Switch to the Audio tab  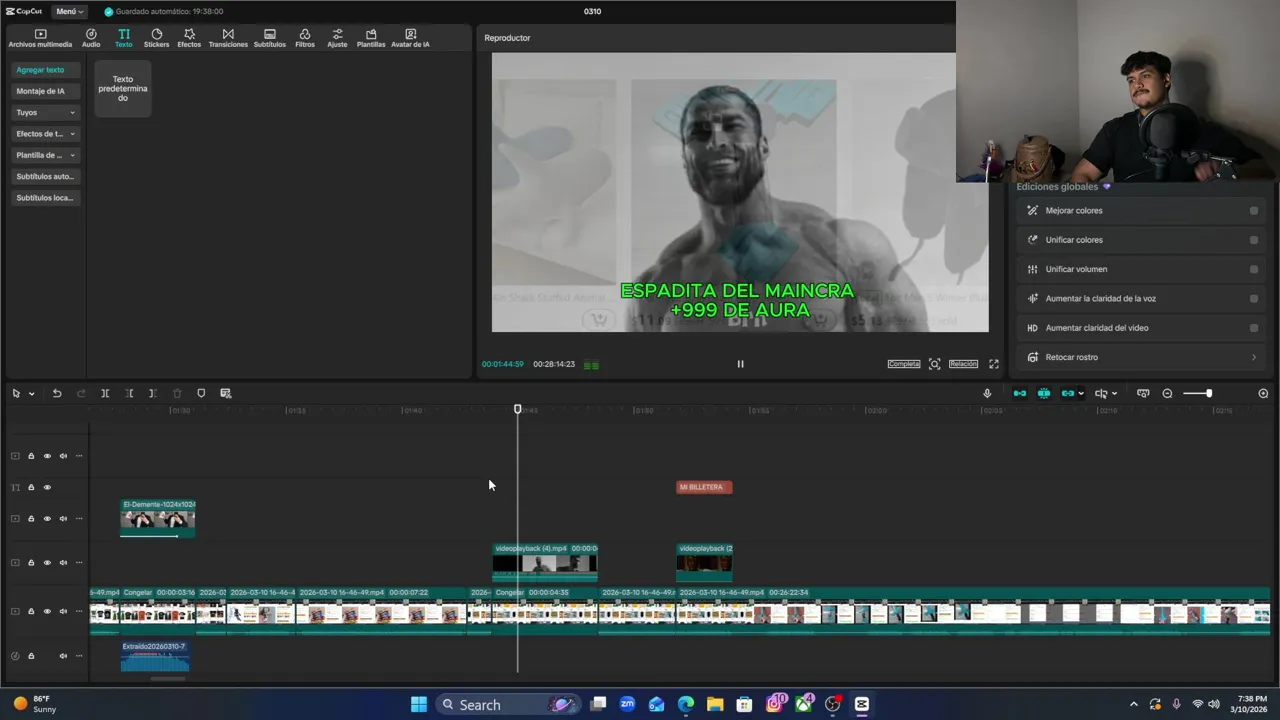[91, 38]
